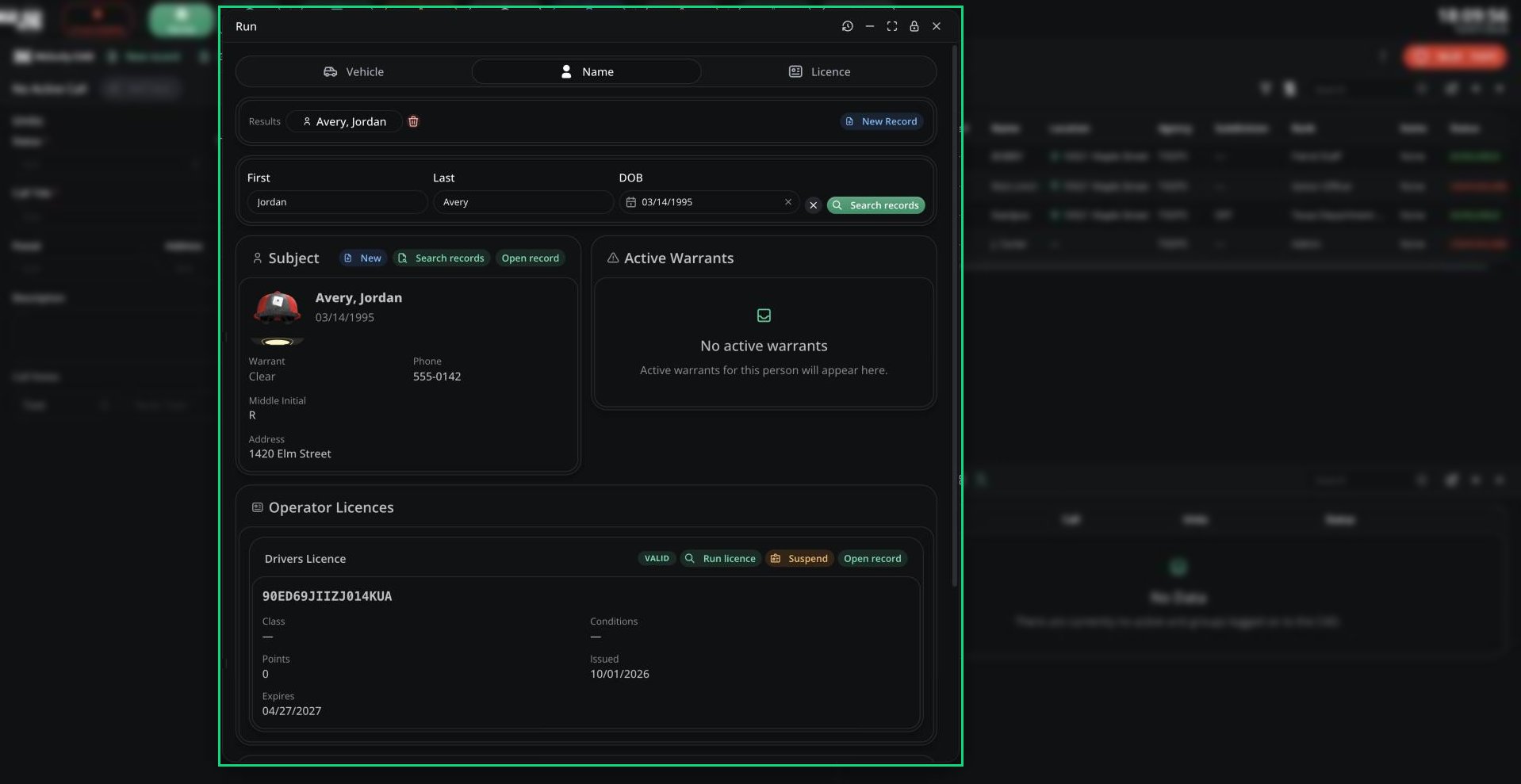
Task: Select the Avery, Jordan result chip
Action: point(344,121)
